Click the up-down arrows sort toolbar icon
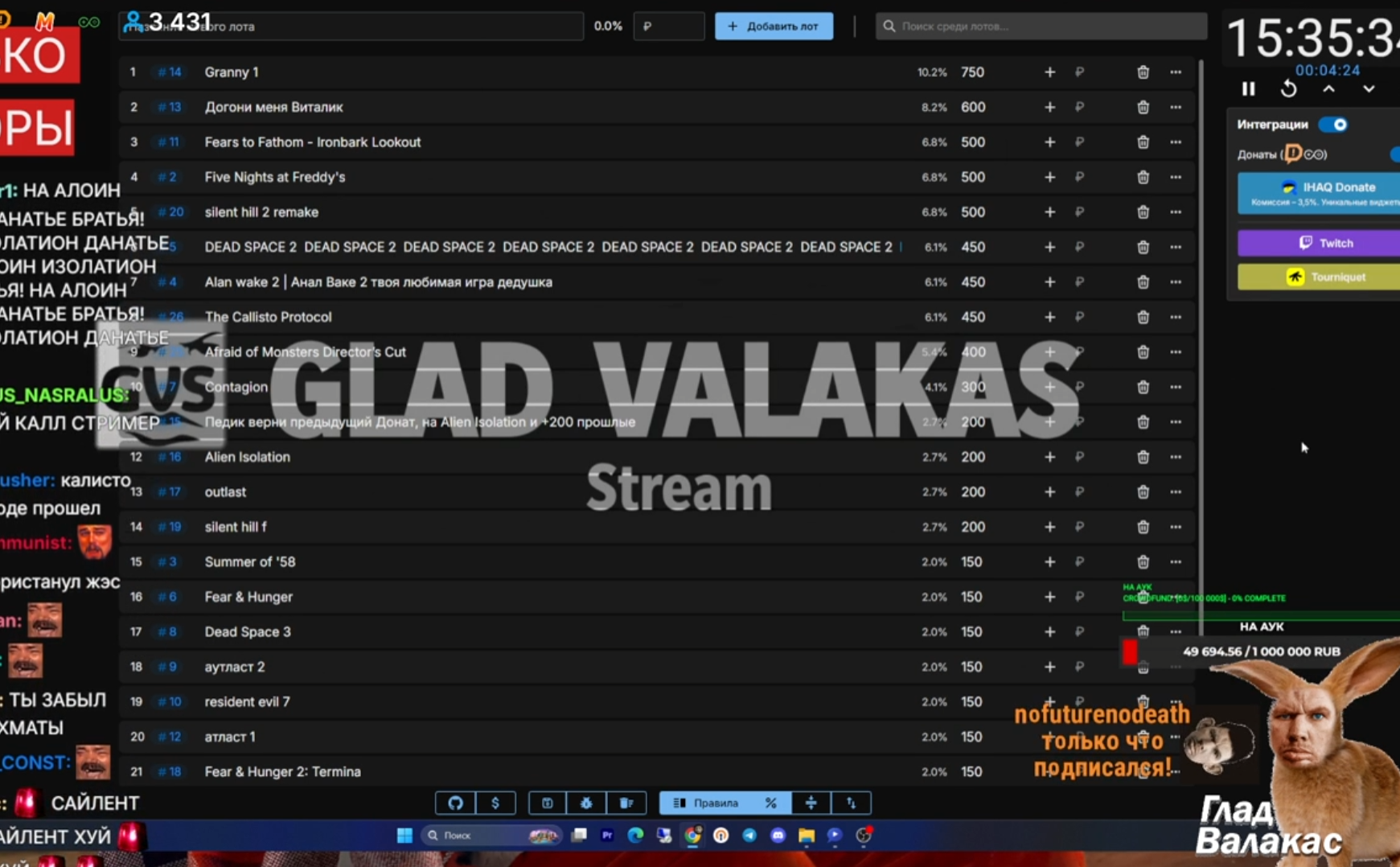Screen dimensions: 1400x867 (x=851, y=803)
